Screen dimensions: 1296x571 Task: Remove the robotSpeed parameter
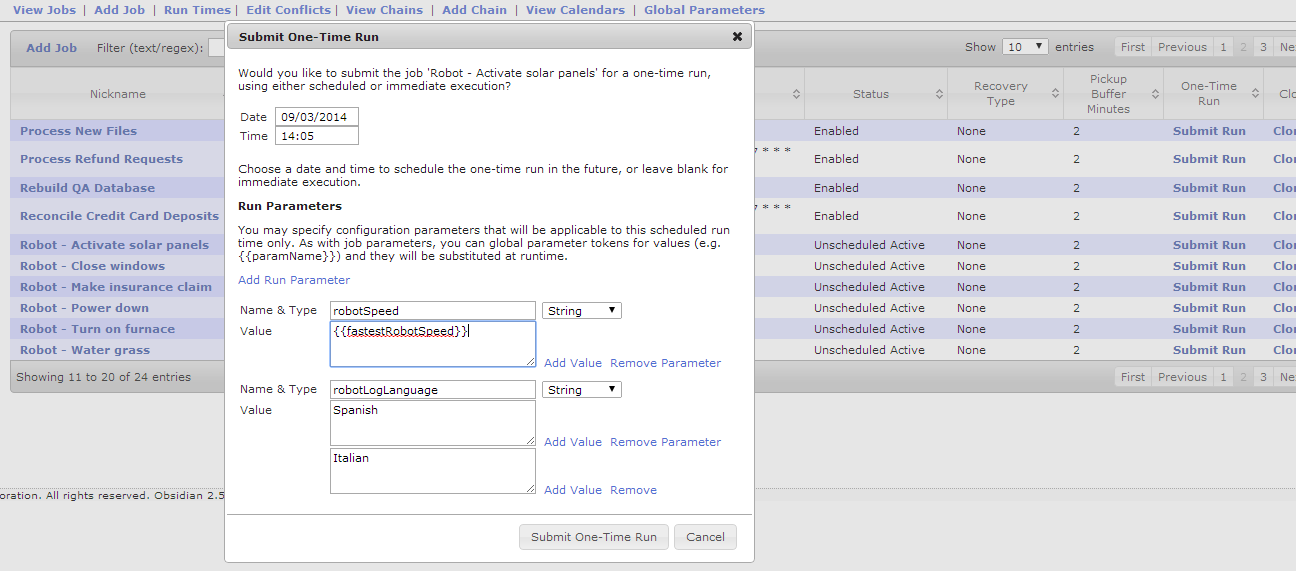click(665, 363)
